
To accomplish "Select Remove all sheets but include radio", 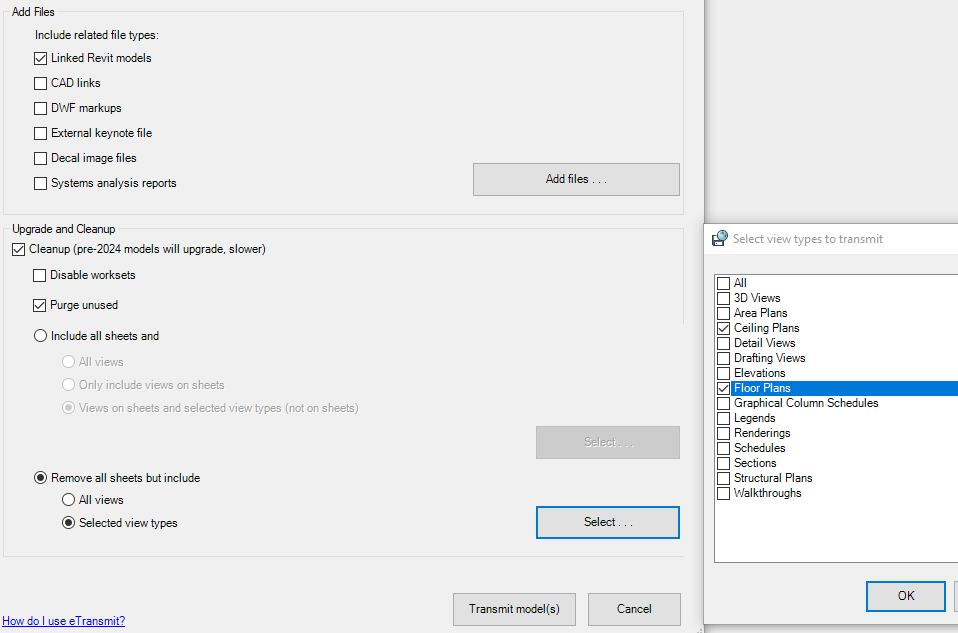I will coord(40,478).
